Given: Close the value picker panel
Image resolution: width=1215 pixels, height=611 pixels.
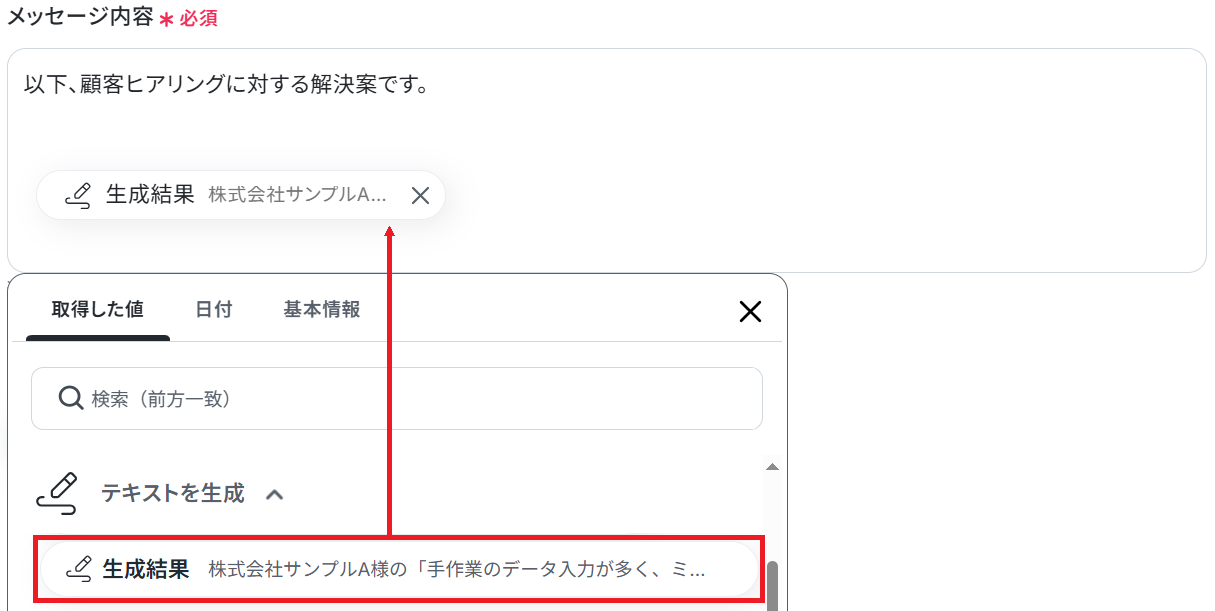Looking at the screenshot, I should 750,311.
